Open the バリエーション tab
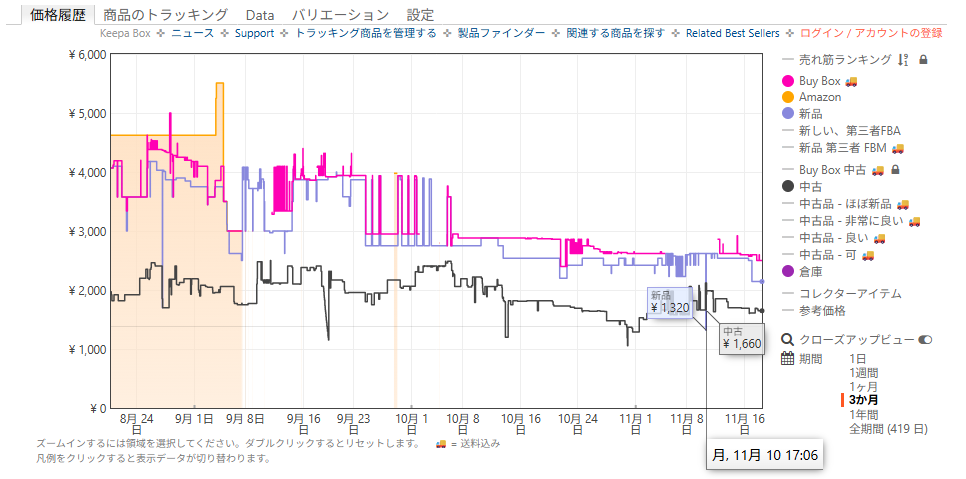 340,15
